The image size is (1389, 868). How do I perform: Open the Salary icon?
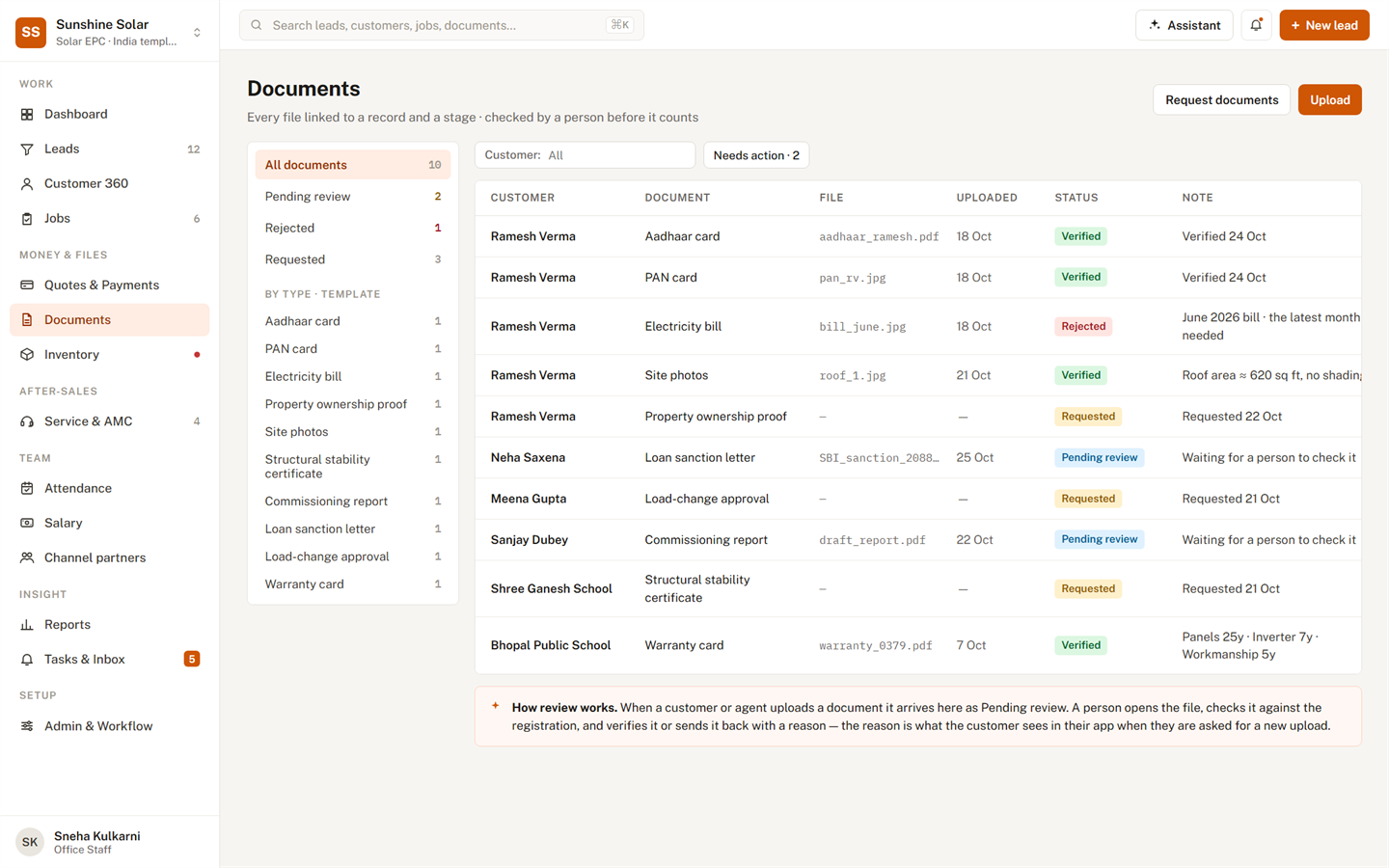27,523
